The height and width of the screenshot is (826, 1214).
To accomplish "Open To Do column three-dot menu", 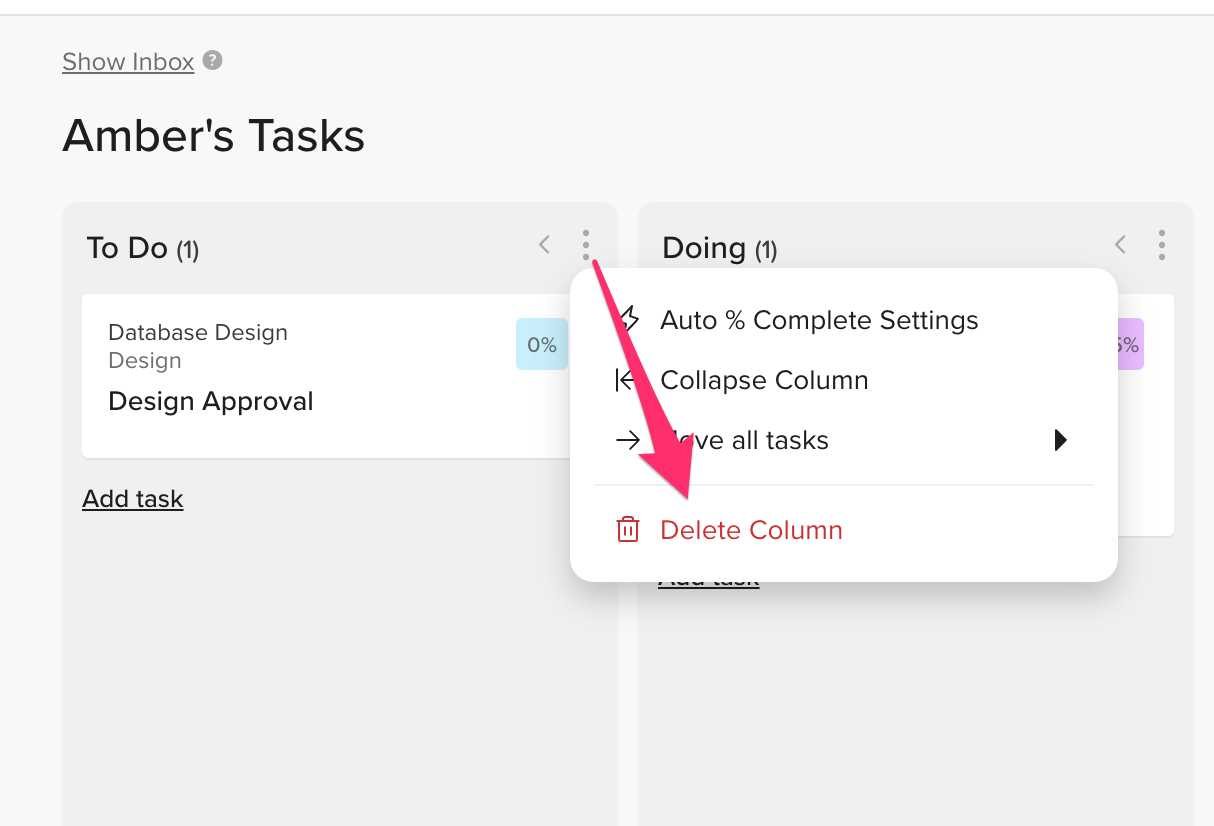I will click(586, 245).
